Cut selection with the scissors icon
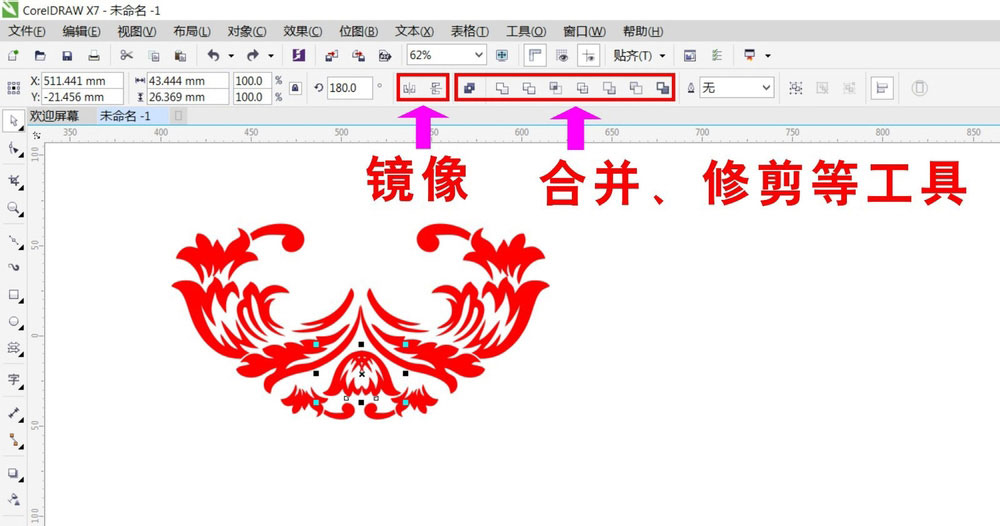Image resolution: width=1000 pixels, height=526 pixels. tap(126, 55)
